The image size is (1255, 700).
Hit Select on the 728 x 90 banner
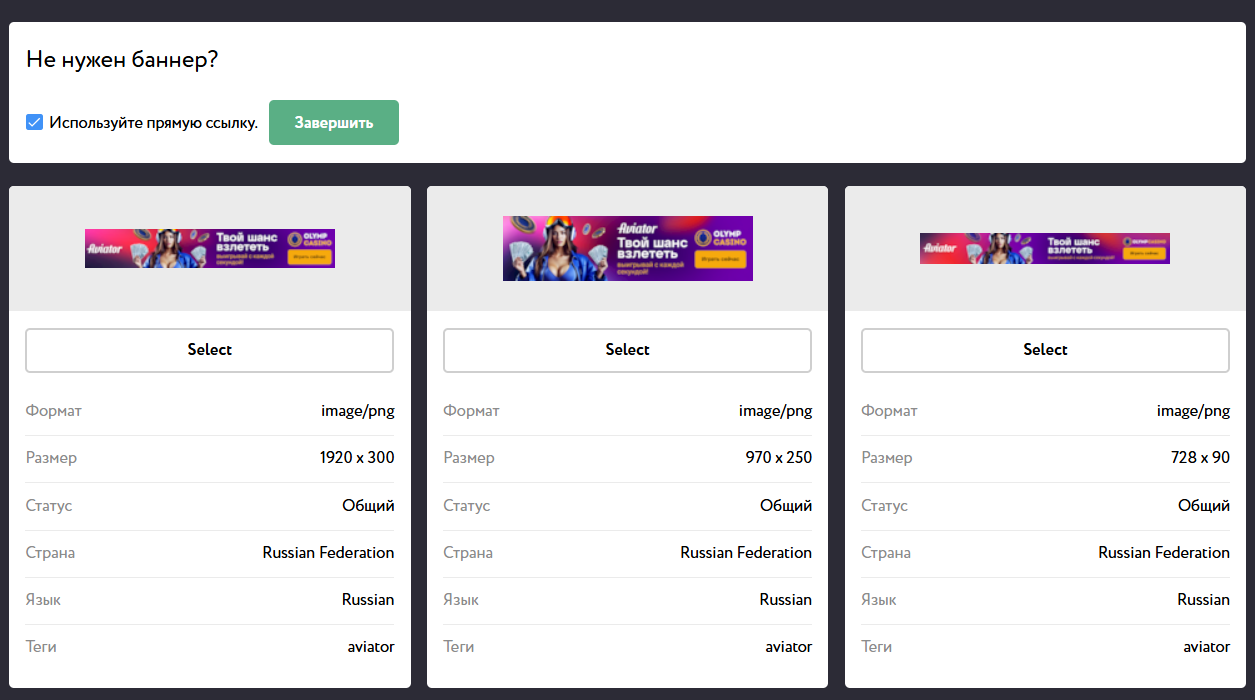pos(1045,350)
